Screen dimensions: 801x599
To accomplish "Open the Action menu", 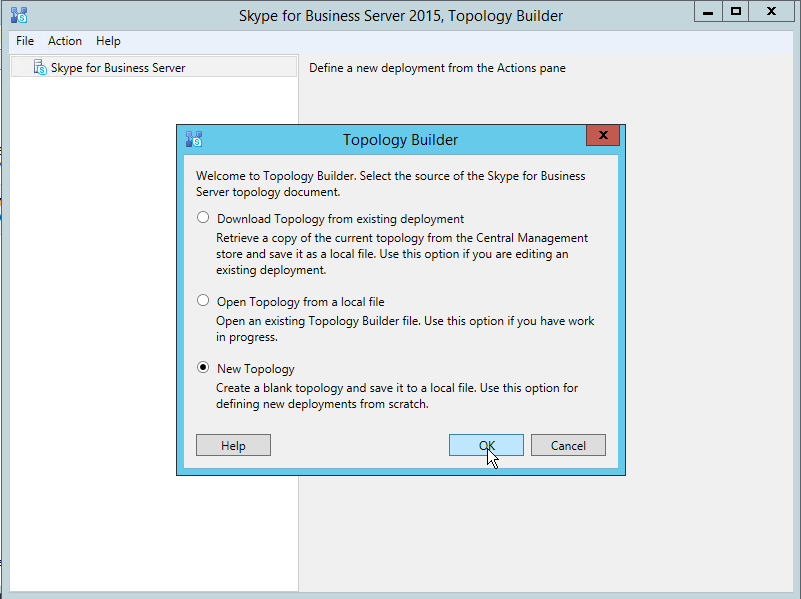I will coord(65,41).
